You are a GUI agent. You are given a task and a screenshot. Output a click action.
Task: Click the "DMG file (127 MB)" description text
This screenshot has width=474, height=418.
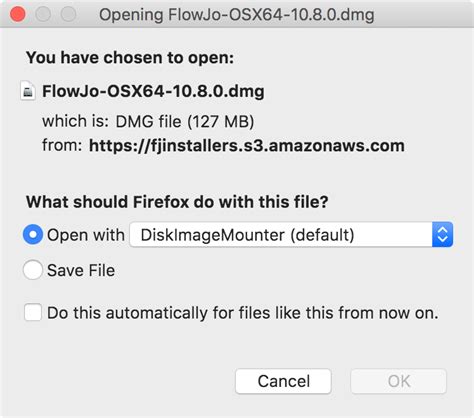(185, 121)
